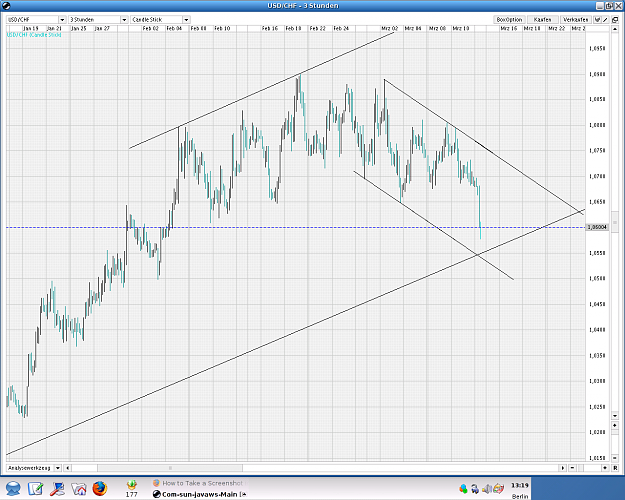Click the horizontal scrollbar right arrow
The width and height of the screenshot is (625, 500).
pyautogui.click(x=563, y=468)
